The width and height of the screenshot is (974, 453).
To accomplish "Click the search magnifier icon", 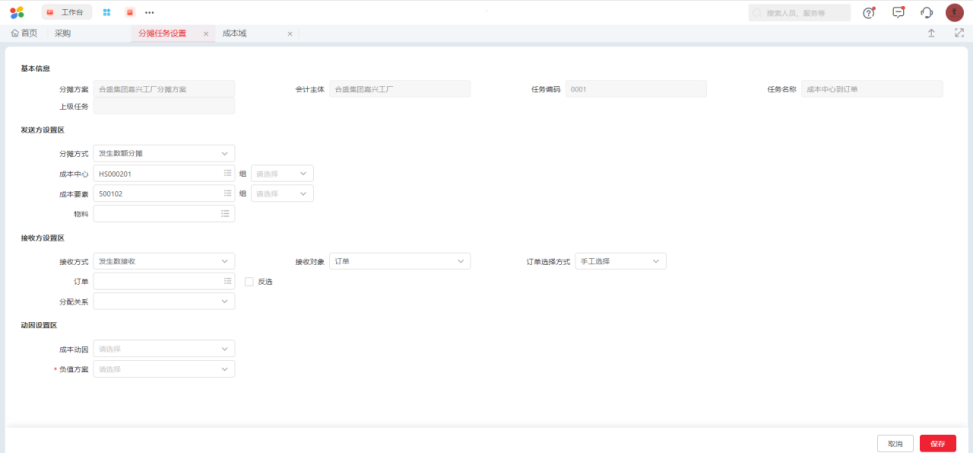I will coord(757,12).
